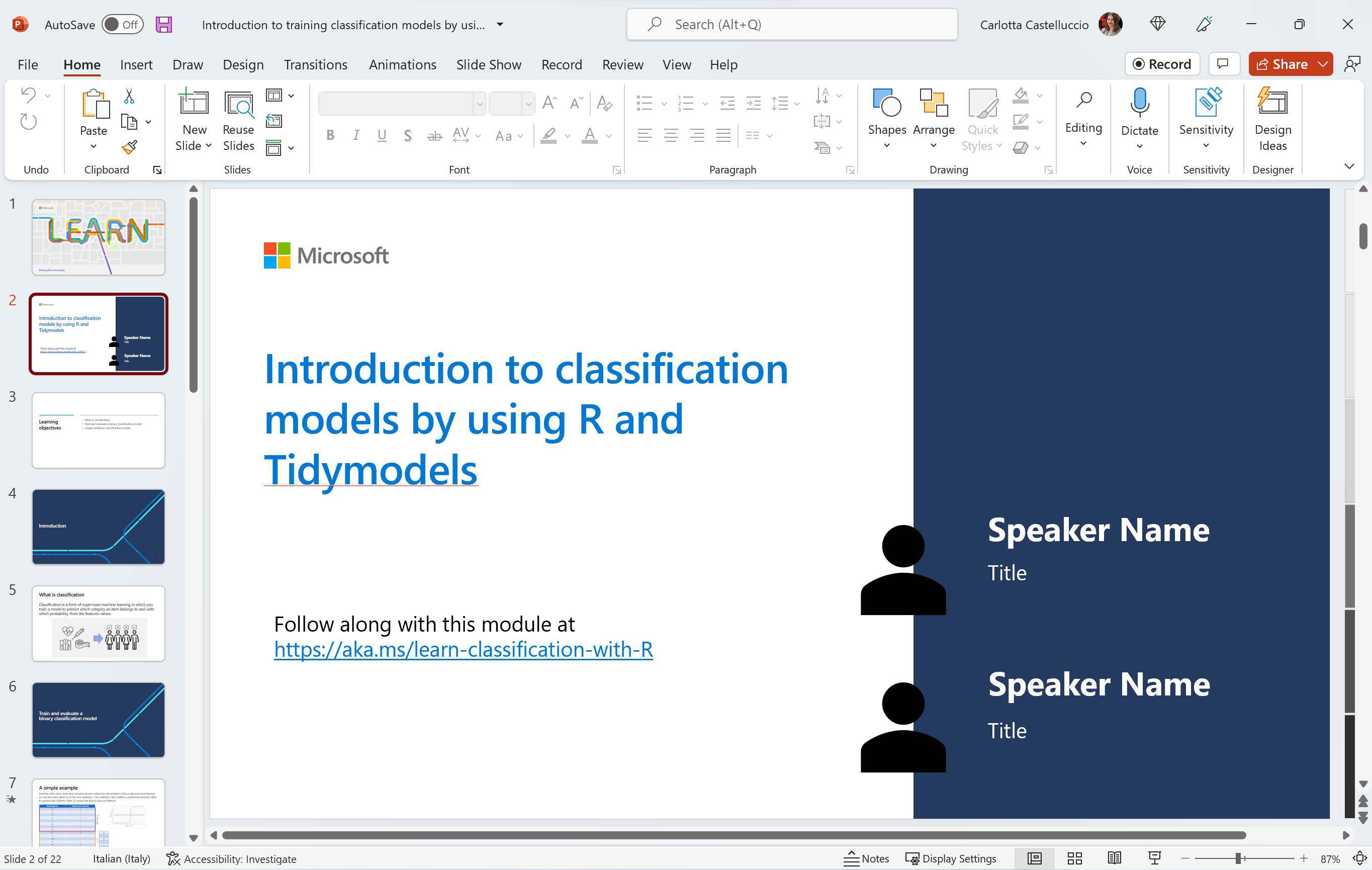Toggle bold formatting
Viewport: 1372px width, 870px height.
point(330,135)
